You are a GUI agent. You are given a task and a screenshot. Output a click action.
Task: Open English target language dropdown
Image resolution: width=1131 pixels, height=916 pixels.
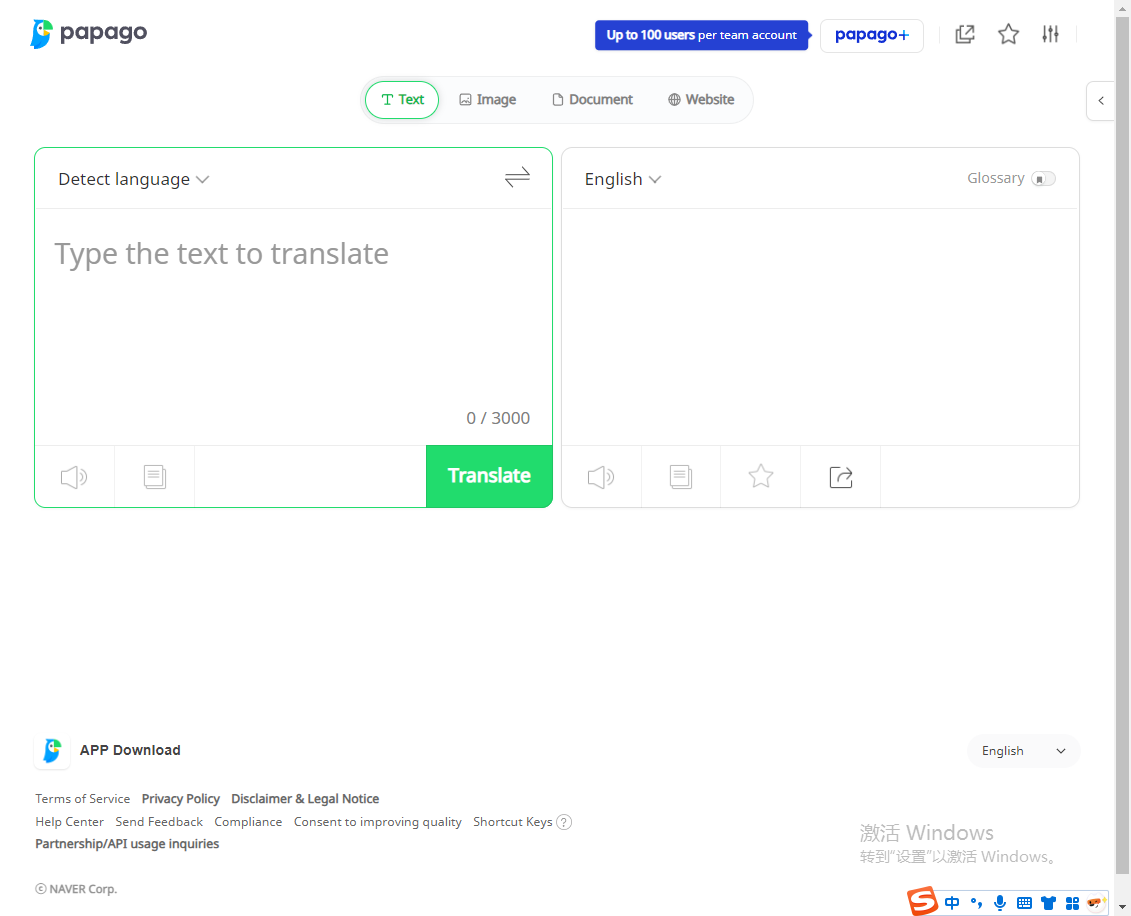click(622, 179)
